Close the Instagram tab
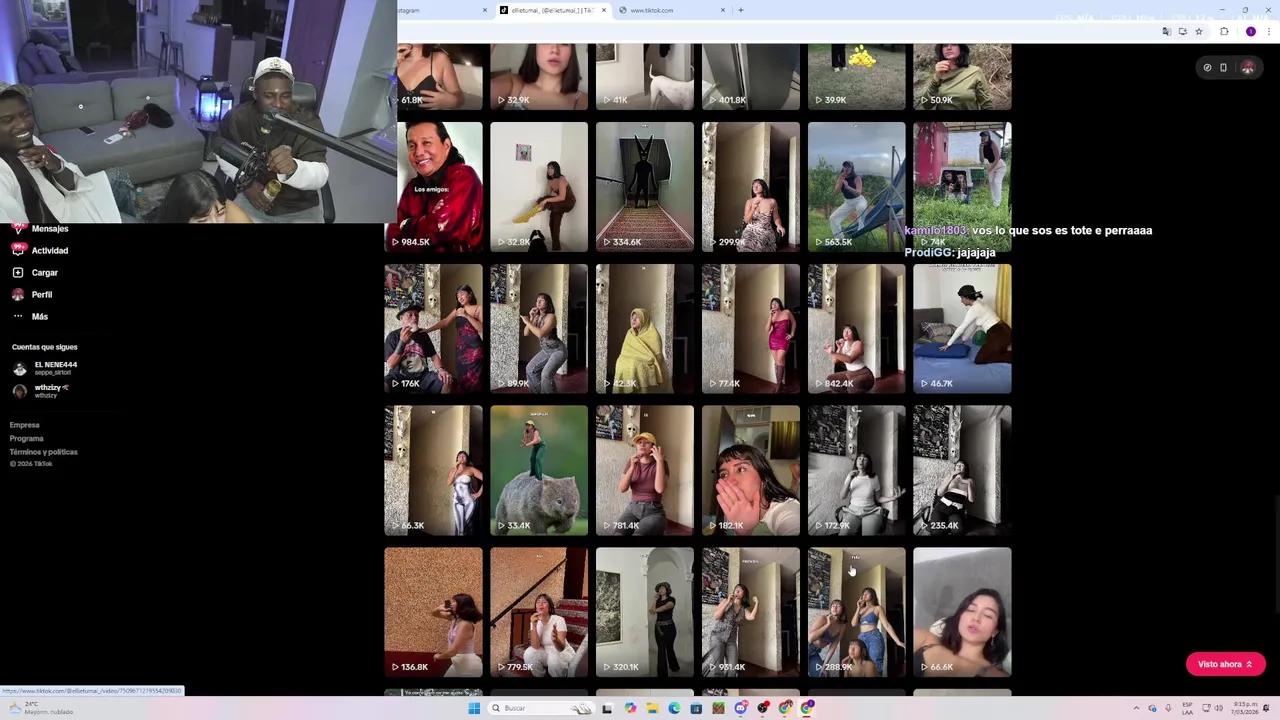The image size is (1280, 720). click(485, 10)
